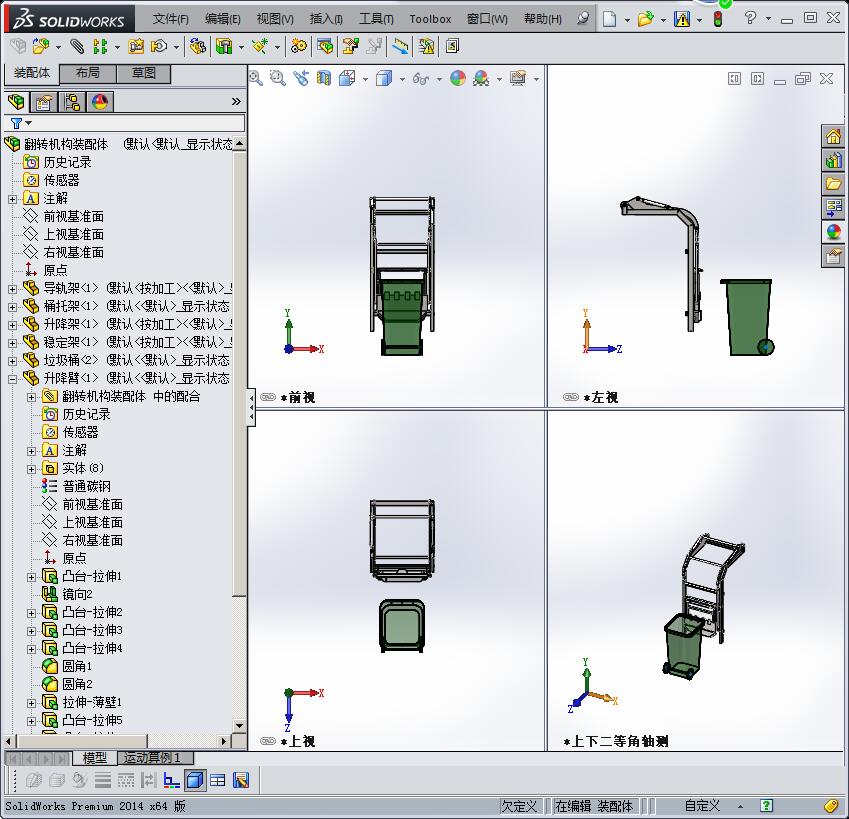Expand the 拉伸-薄壁1 feature
This screenshot has width=849, height=819.
point(31,704)
